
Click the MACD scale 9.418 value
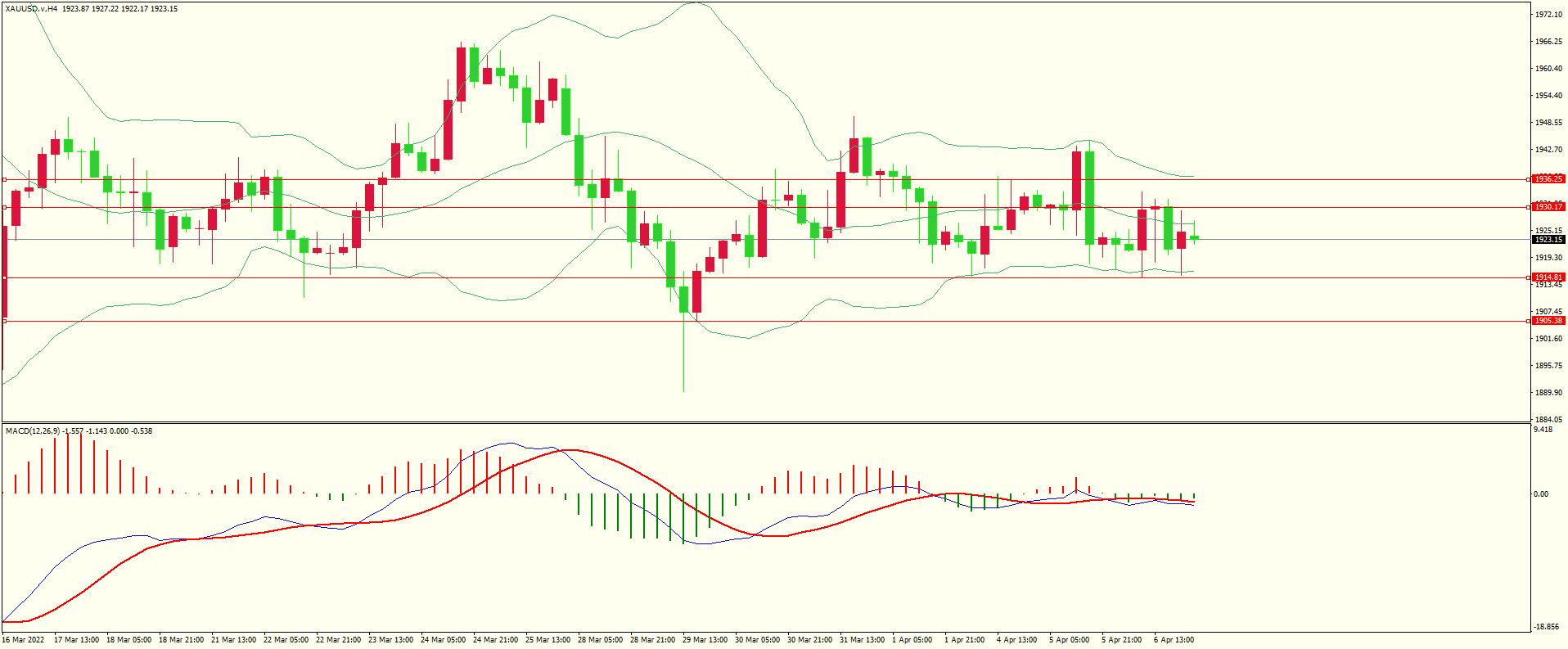(1543, 430)
